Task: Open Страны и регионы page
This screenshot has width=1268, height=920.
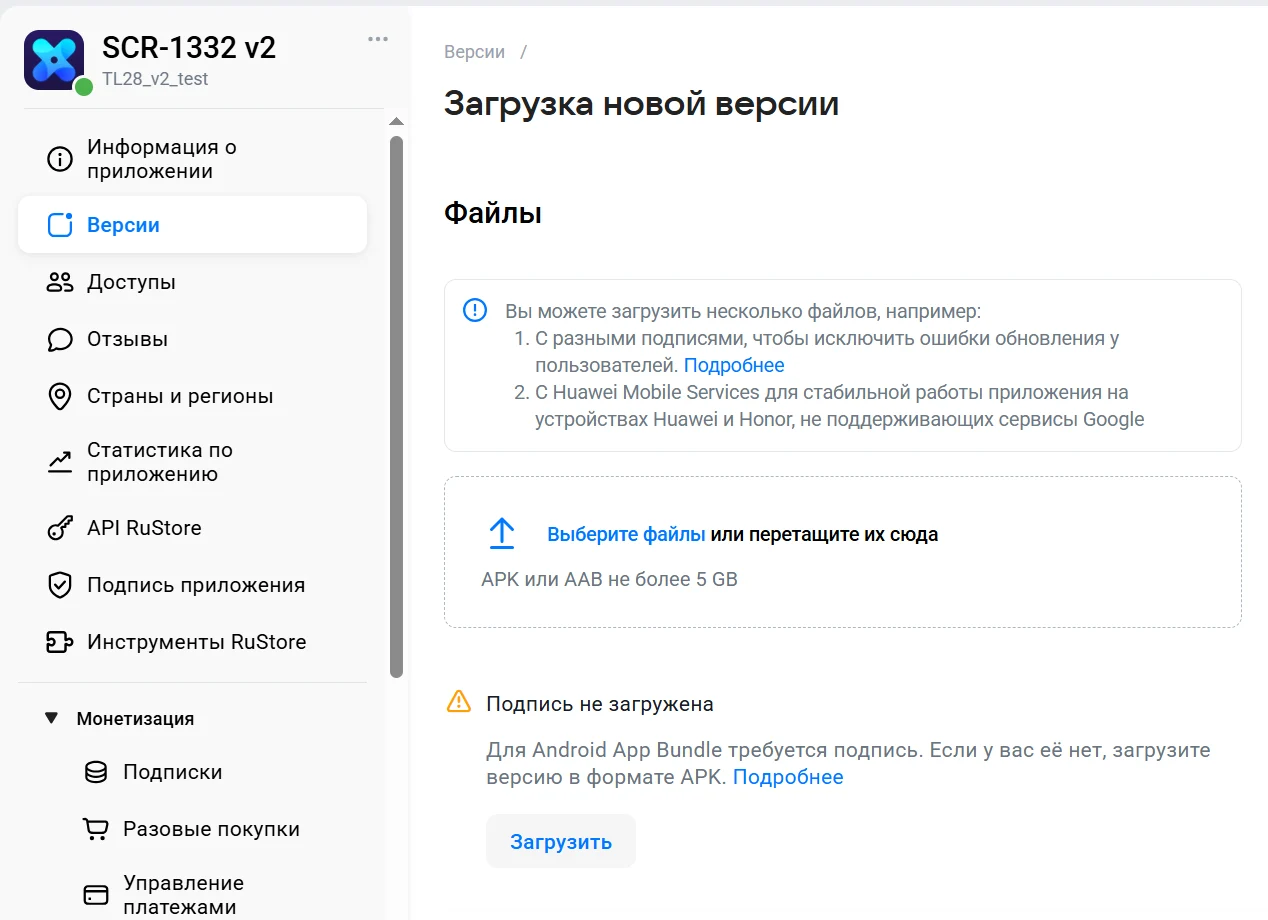Action: (192, 396)
